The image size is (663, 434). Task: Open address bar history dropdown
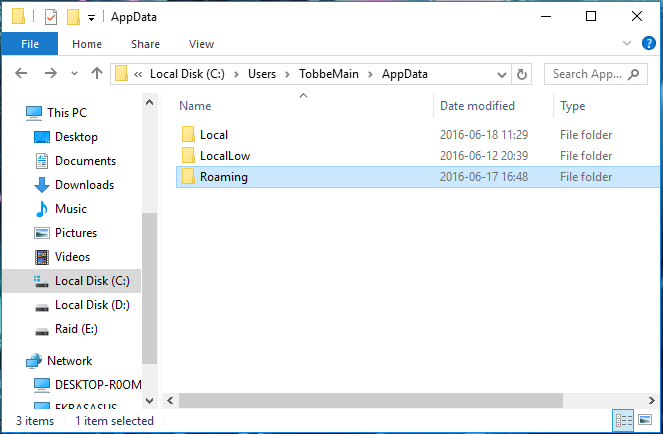pos(502,75)
